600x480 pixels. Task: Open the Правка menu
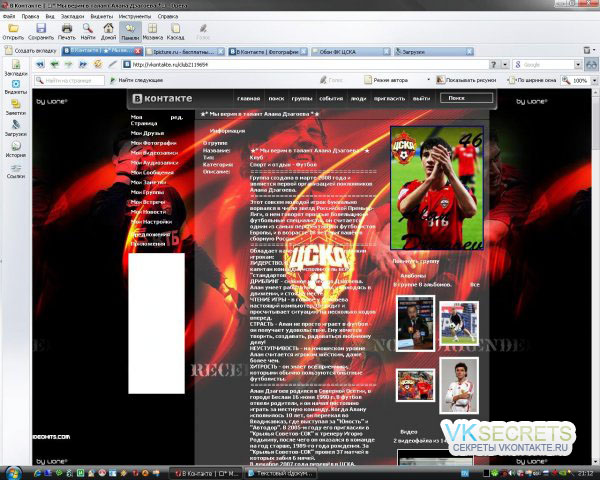pos(30,16)
